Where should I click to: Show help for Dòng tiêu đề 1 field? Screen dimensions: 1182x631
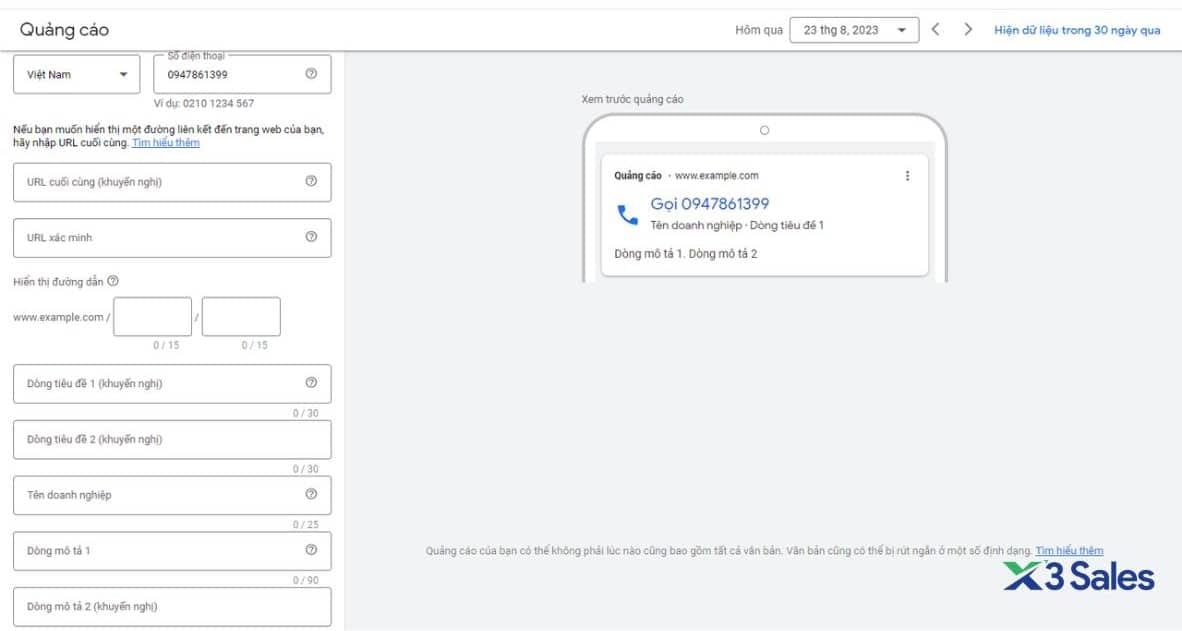[x=311, y=383]
